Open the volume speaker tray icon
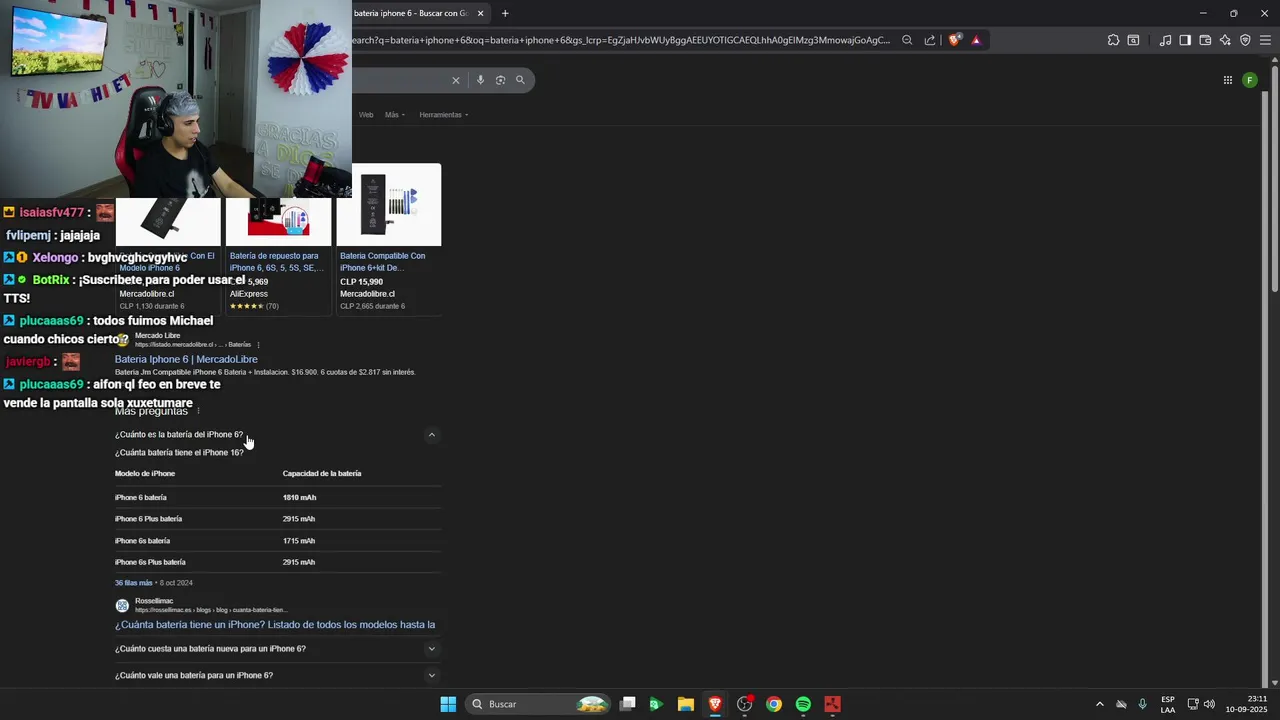Image resolution: width=1280 pixels, height=720 pixels. [x=1209, y=704]
